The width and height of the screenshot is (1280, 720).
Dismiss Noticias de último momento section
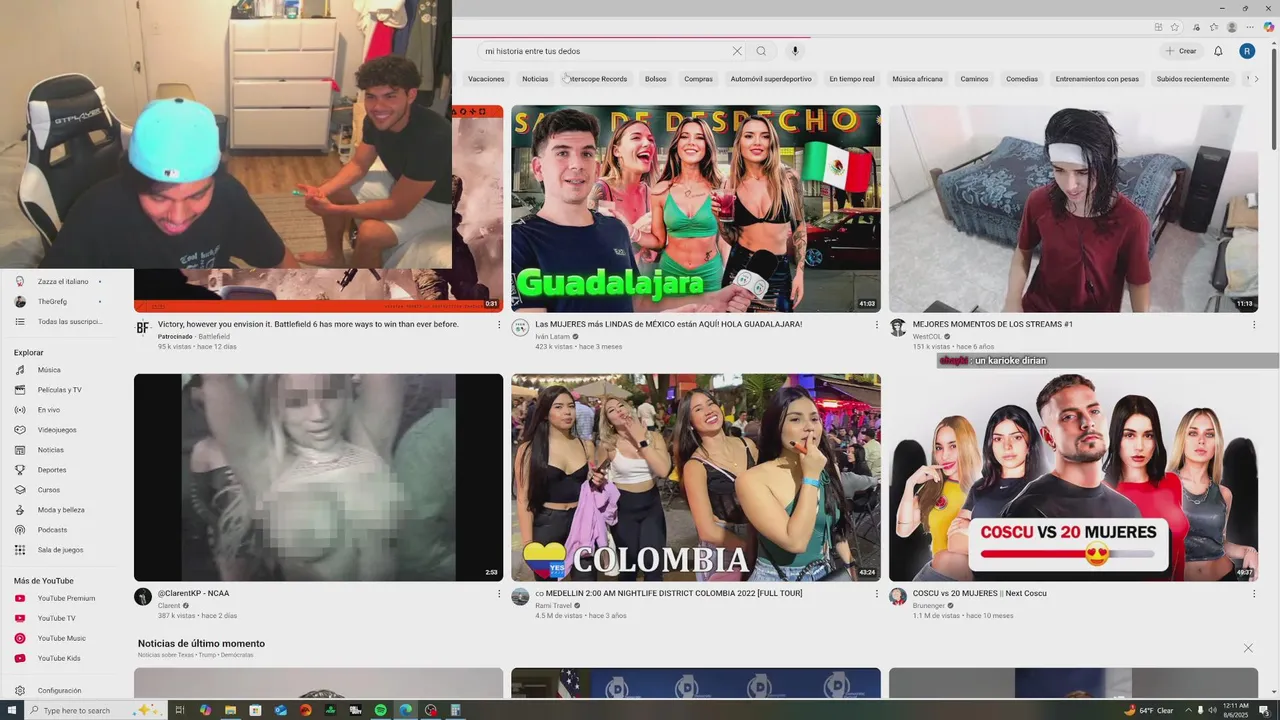click(x=1248, y=648)
